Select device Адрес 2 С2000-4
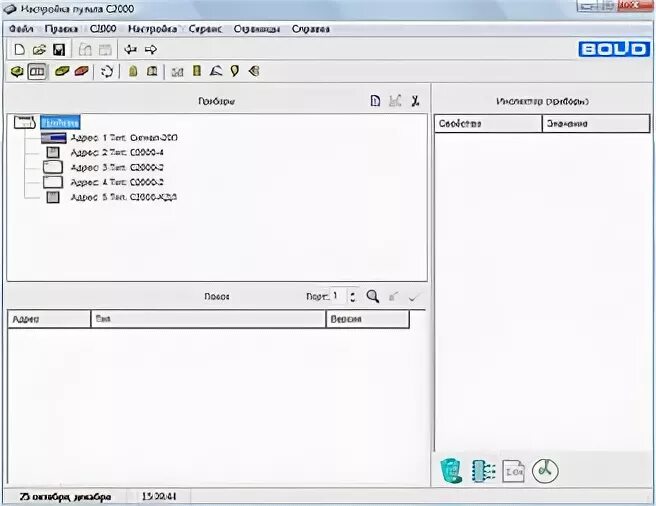The height and width of the screenshot is (506, 656). tap(117, 152)
